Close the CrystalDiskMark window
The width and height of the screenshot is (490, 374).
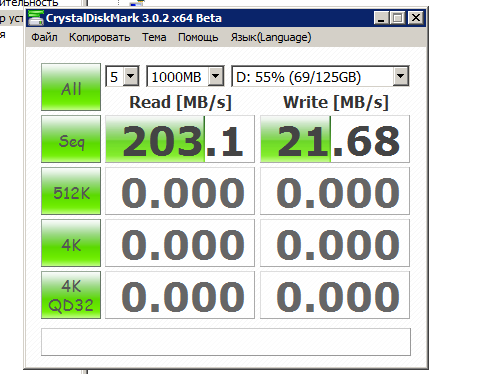click(x=416, y=18)
